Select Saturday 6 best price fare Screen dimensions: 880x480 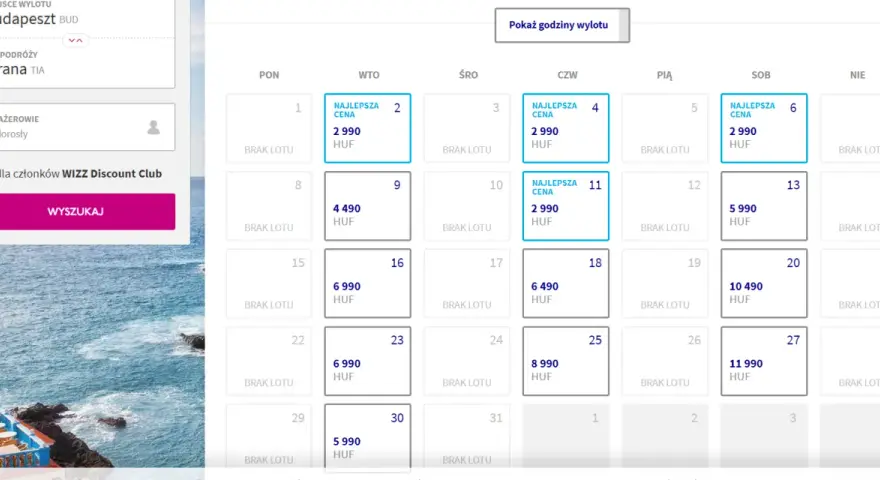[764, 128]
